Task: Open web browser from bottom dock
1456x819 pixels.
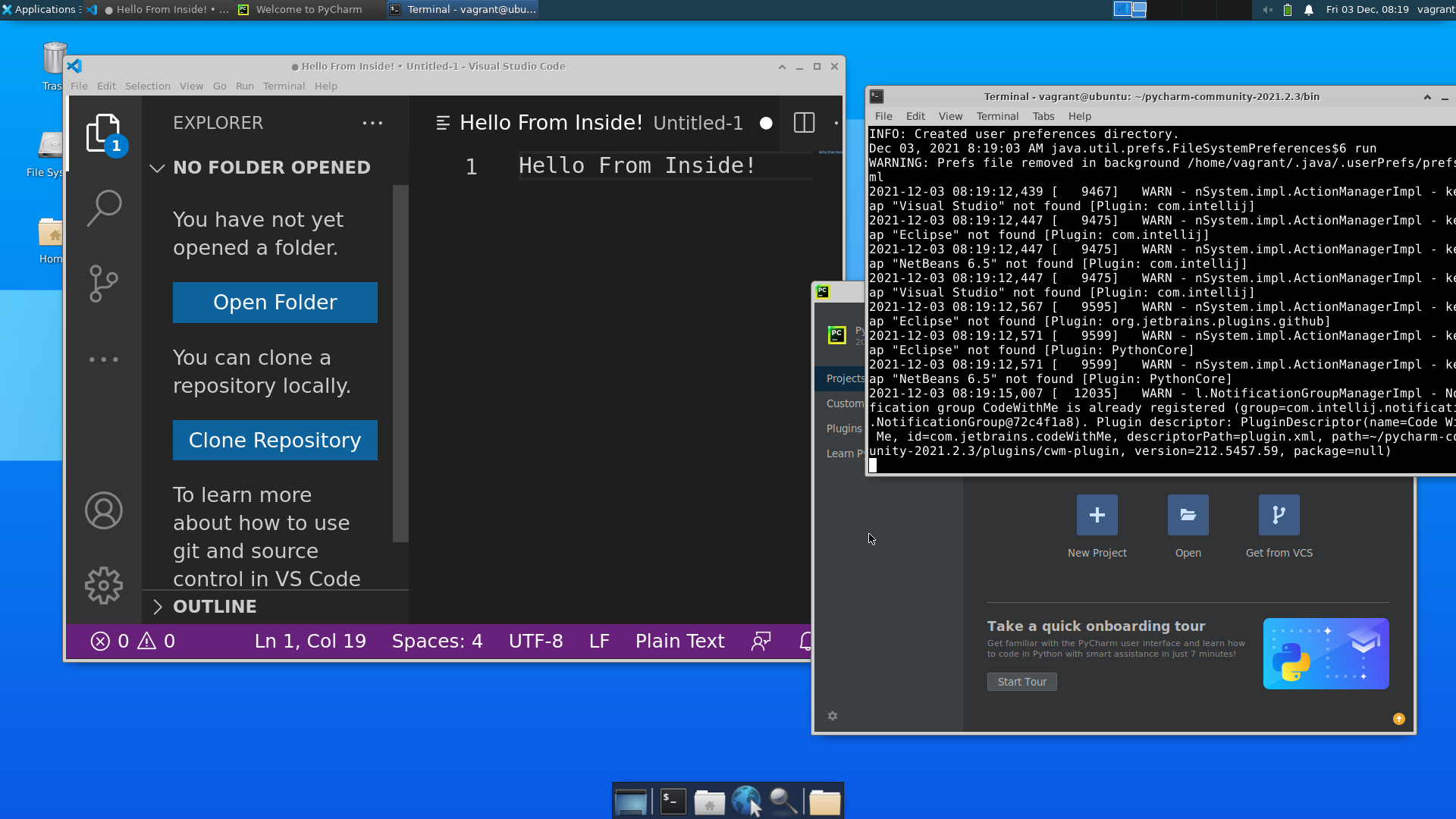Action: 747,801
